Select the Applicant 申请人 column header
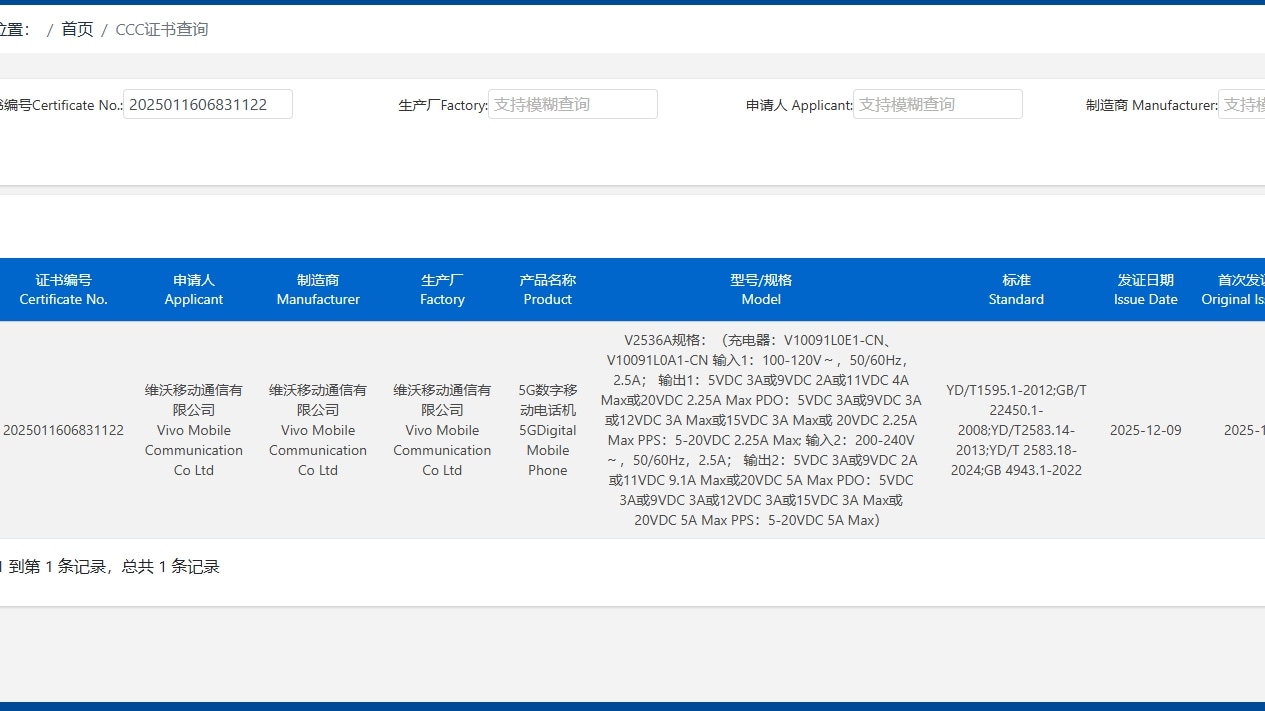 point(193,289)
